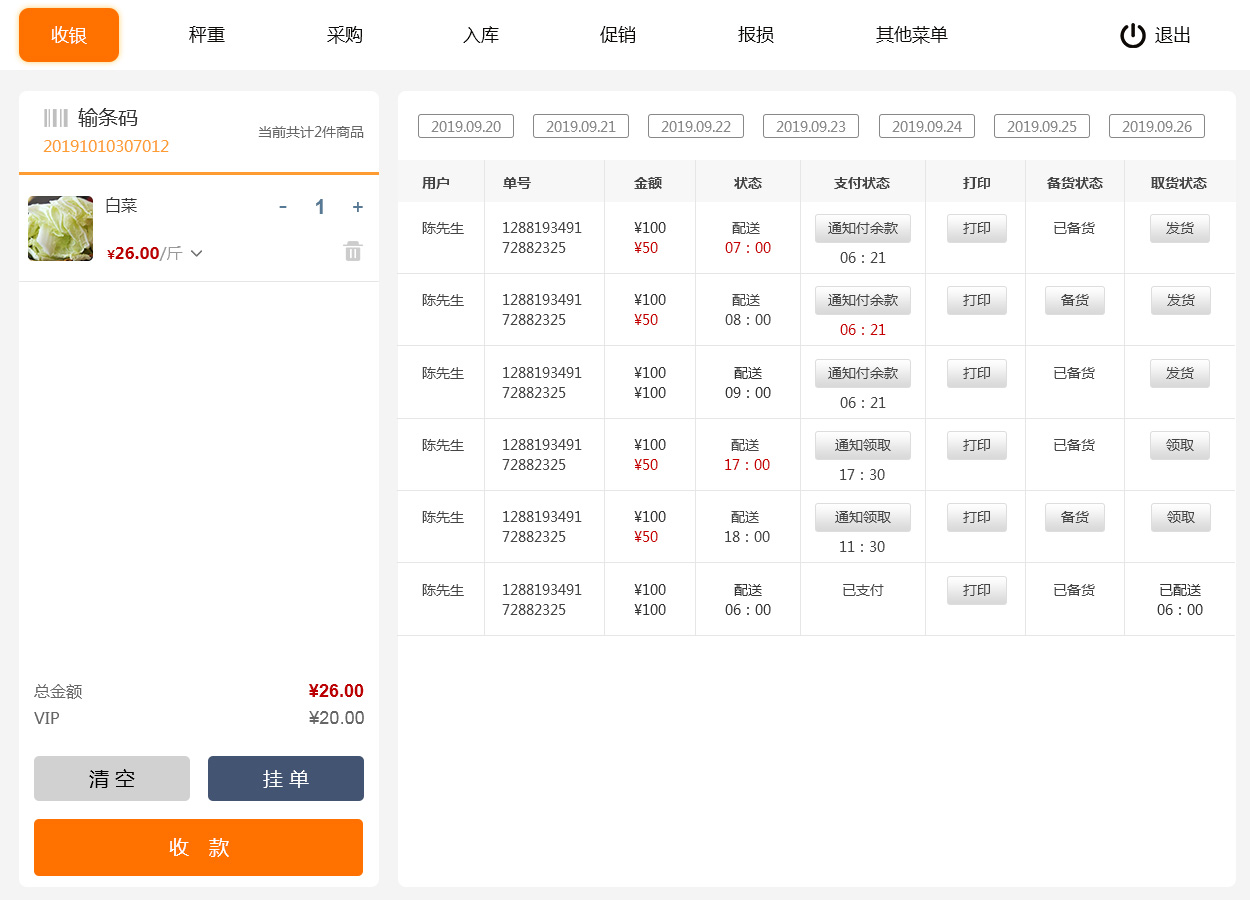Click the 挂单 button
The height and width of the screenshot is (900, 1250).
click(x=286, y=779)
